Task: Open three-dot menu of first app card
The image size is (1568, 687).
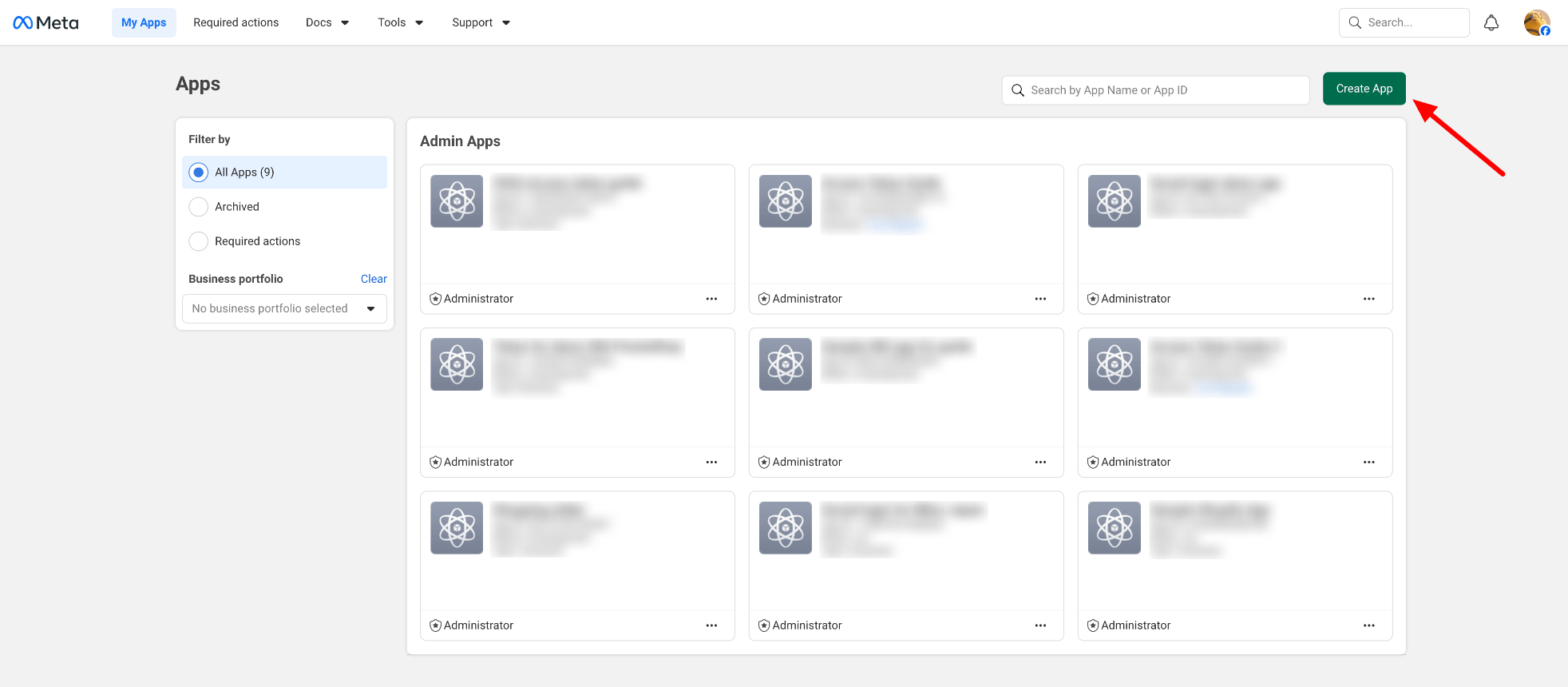Action: pos(711,299)
